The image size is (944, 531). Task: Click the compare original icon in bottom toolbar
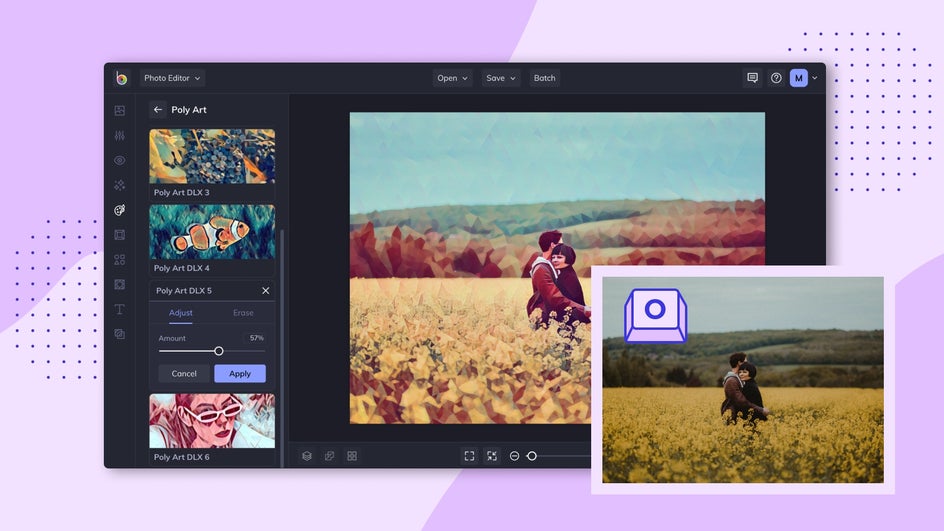pos(329,456)
